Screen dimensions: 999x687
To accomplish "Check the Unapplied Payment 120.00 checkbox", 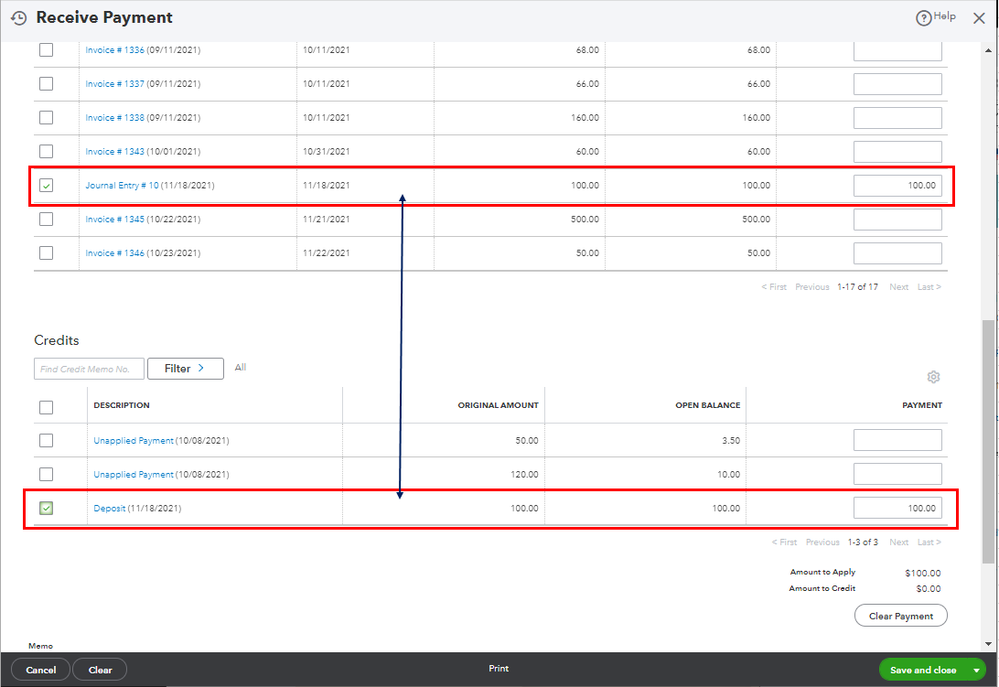I will click(x=46, y=474).
